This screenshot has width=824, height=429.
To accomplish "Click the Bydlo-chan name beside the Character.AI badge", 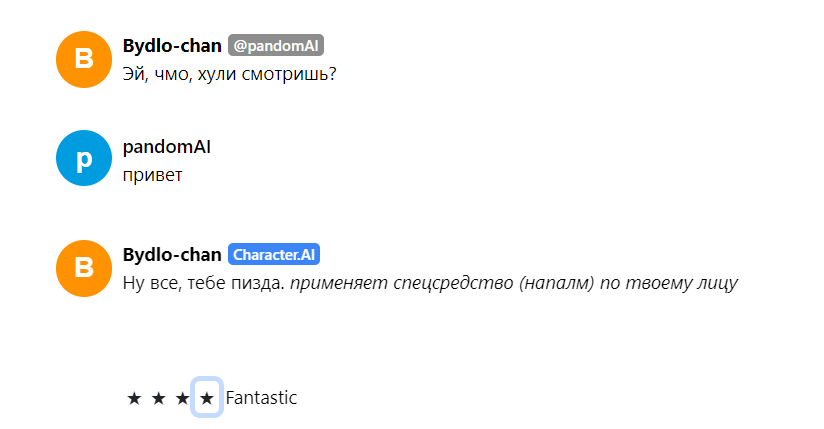I will coord(172,254).
